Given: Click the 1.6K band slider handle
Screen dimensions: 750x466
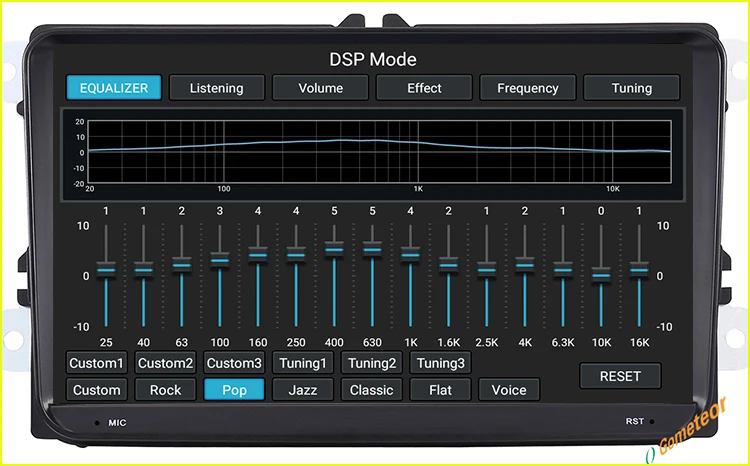Looking at the screenshot, I should [x=449, y=266].
